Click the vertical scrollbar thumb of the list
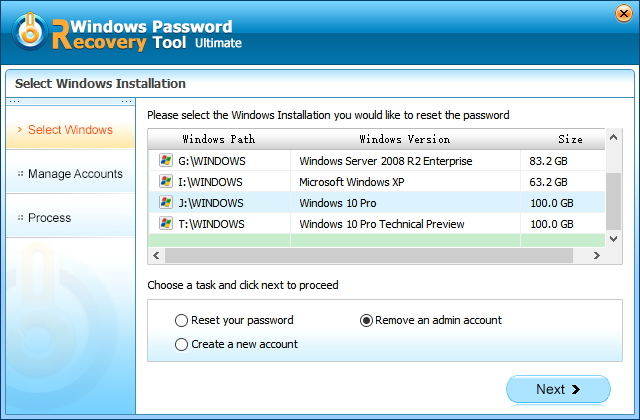This screenshot has height=420, width=640. [x=613, y=202]
